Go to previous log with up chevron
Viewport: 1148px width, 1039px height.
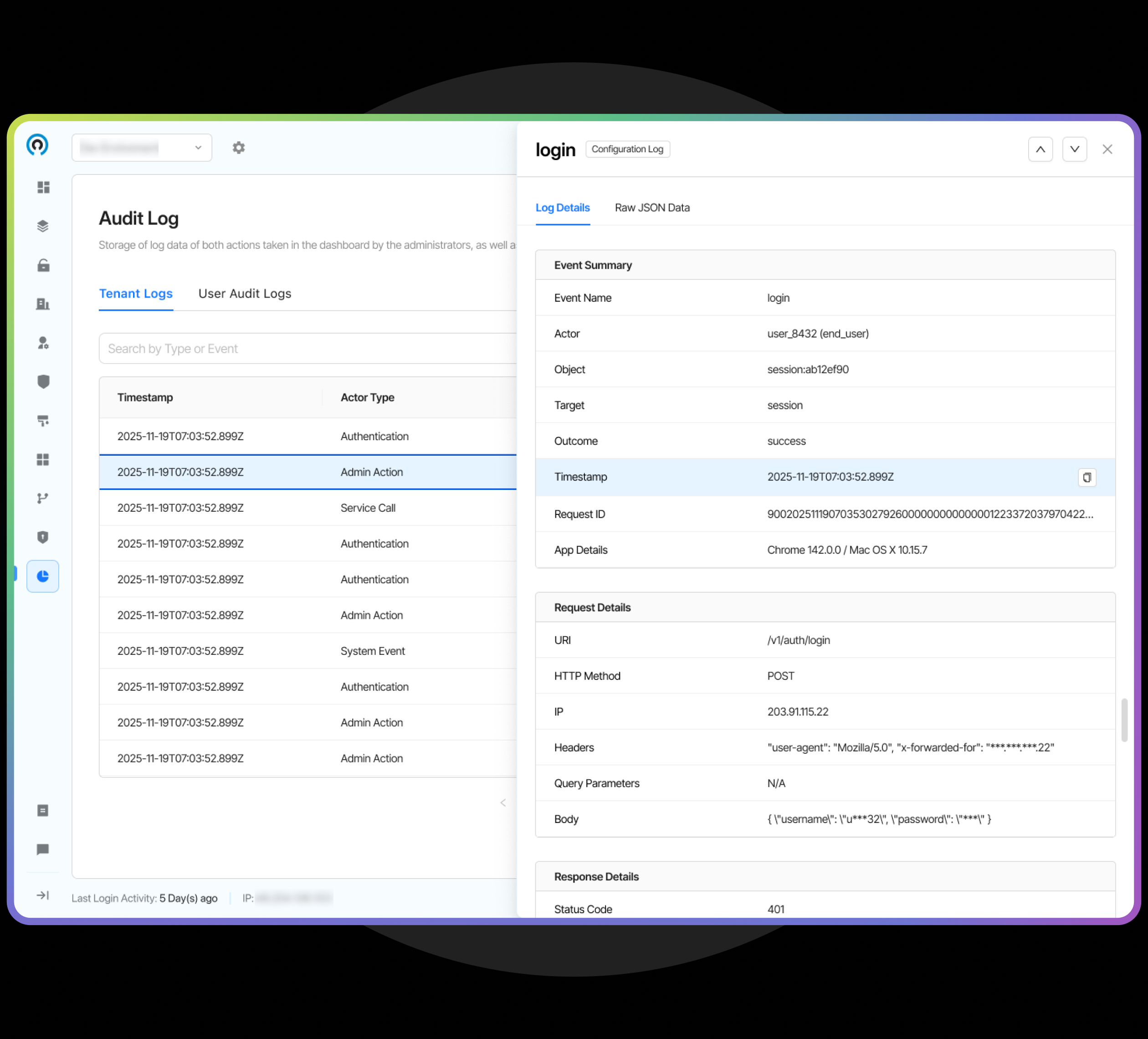[1040, 149]
